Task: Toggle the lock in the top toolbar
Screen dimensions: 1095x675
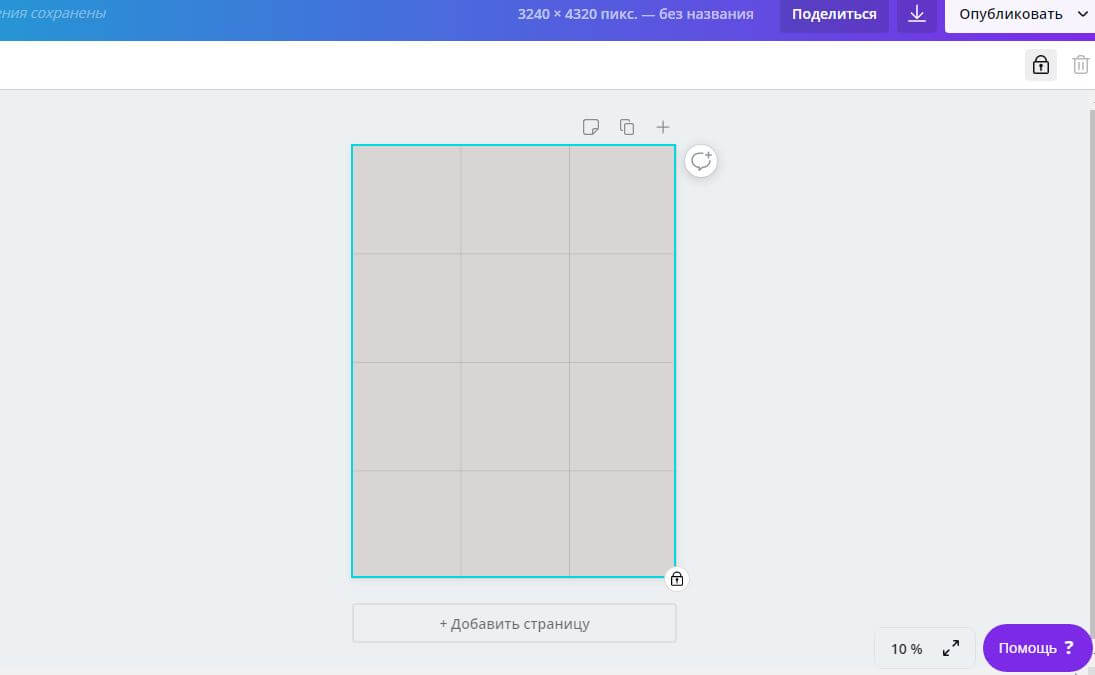Action: (x=1041, y=65)
